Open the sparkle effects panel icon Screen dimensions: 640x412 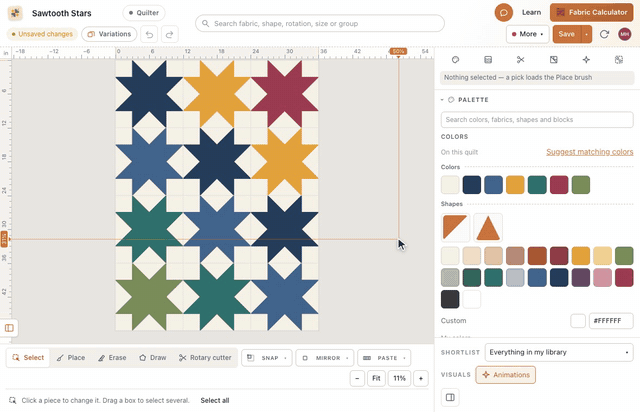click(x=586, y=60)
